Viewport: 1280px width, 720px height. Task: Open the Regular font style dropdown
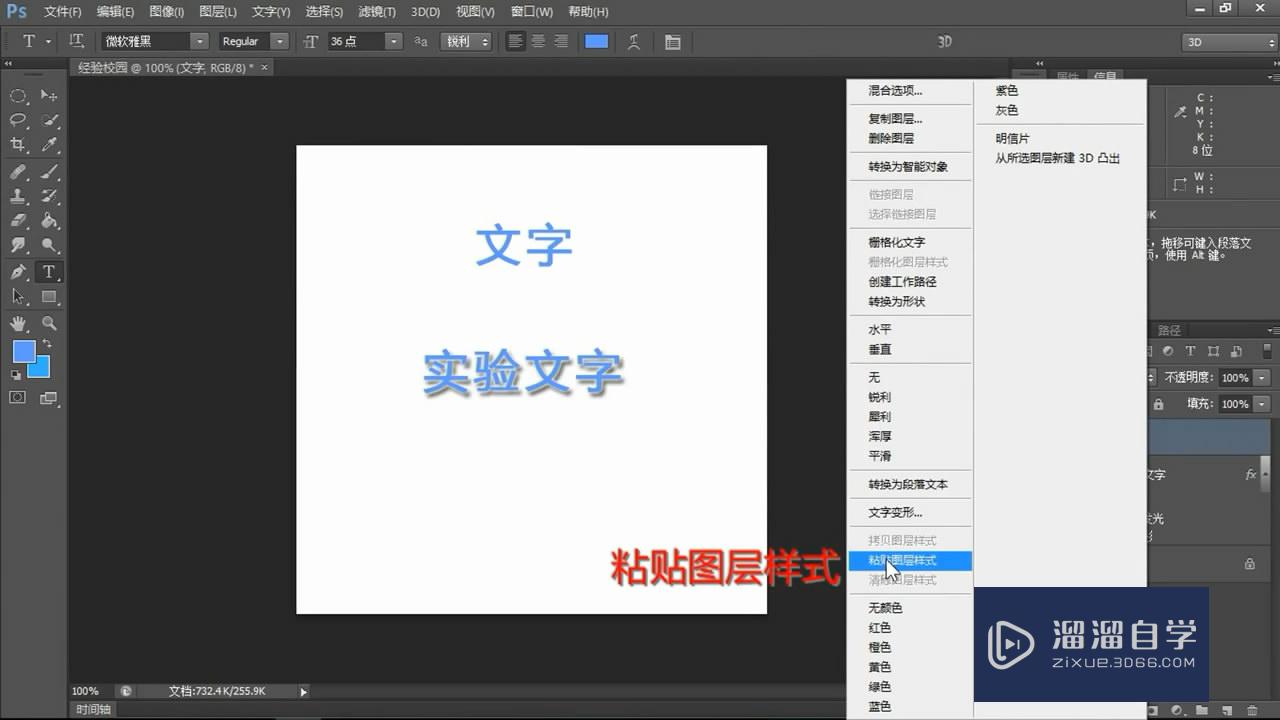(279, 42)
